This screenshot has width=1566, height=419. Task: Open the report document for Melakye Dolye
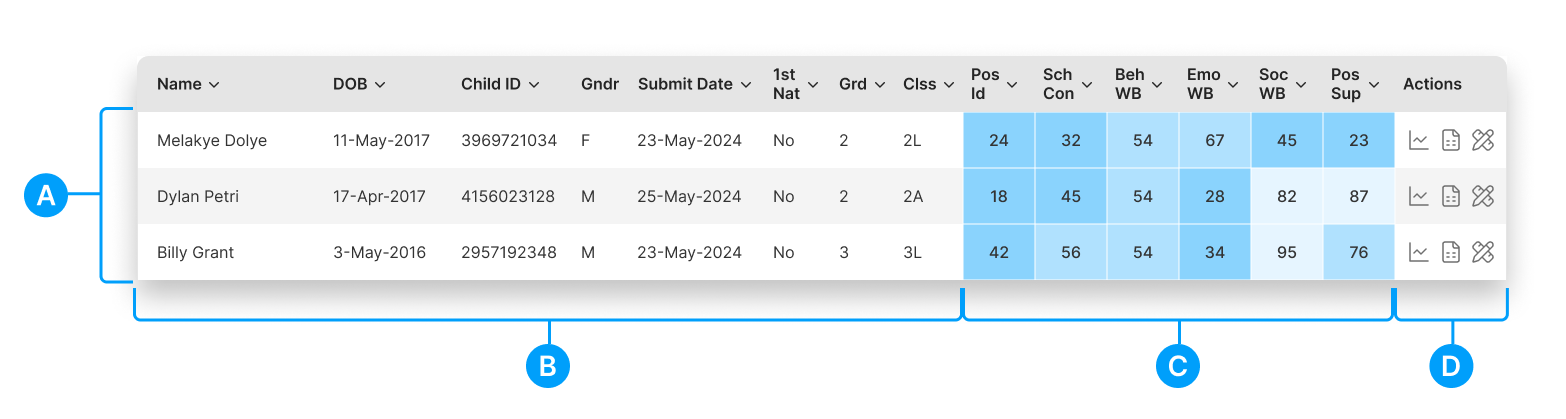click(x=1451, y=140)
